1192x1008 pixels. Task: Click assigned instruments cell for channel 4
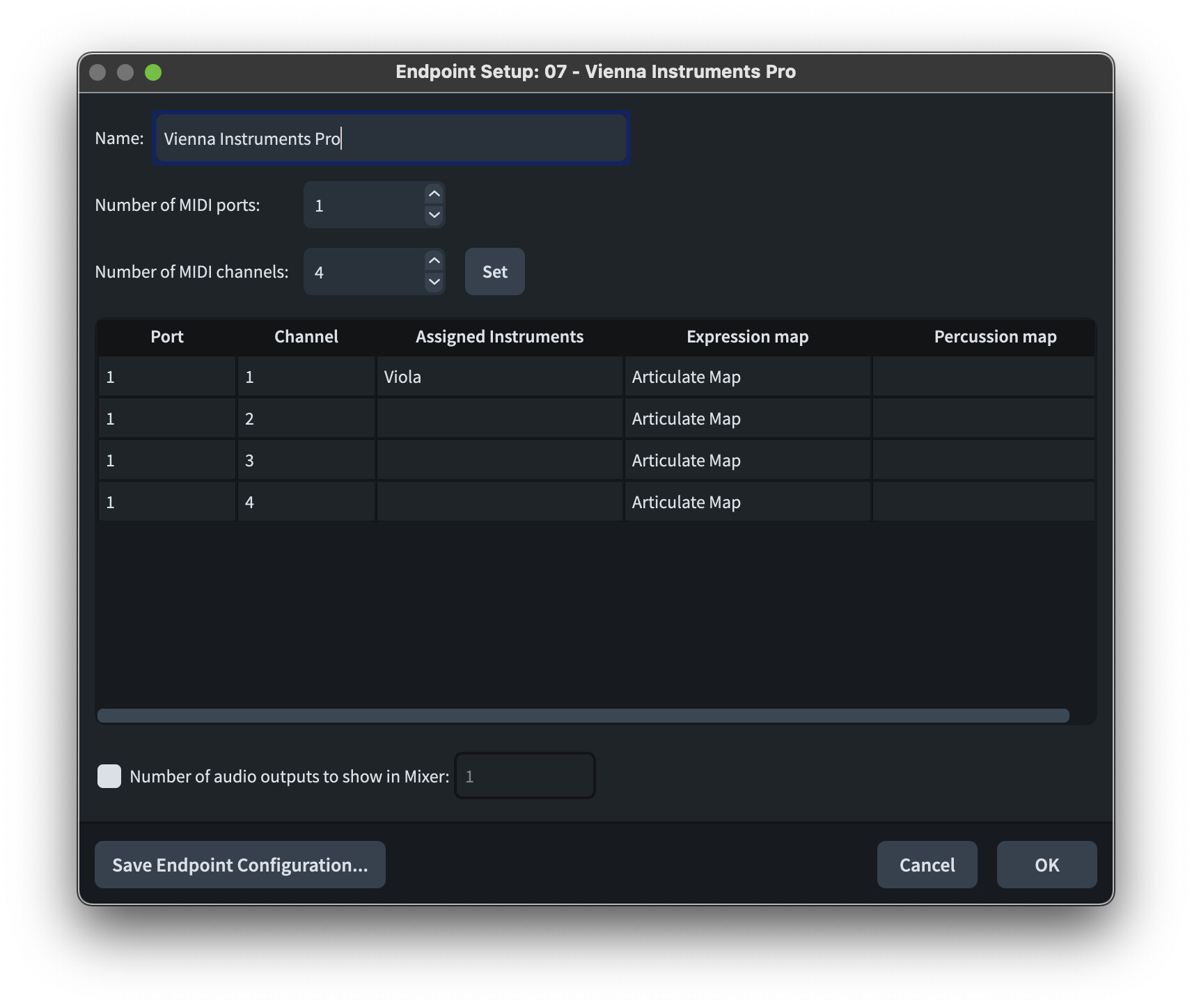coord(500,502)
